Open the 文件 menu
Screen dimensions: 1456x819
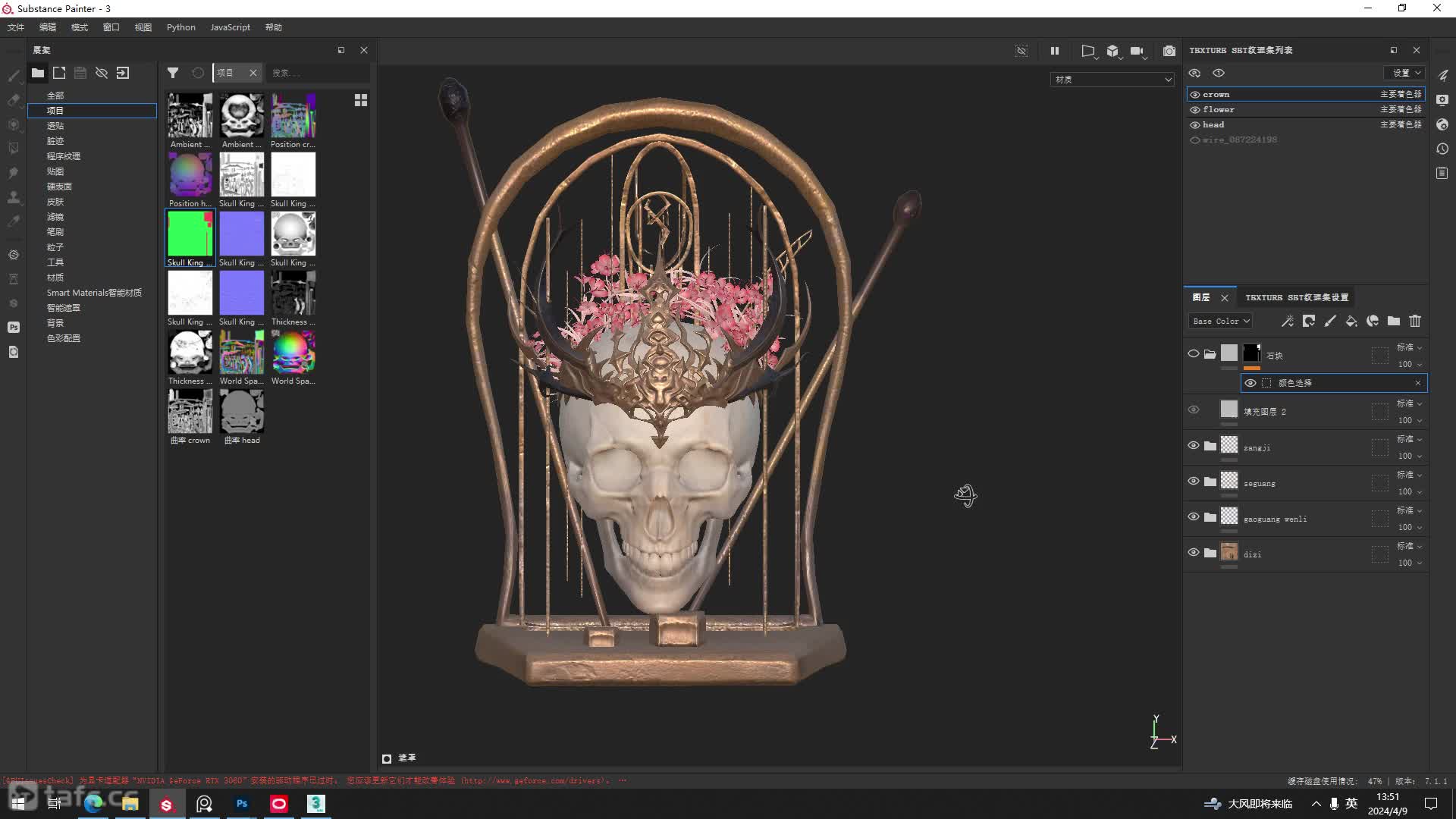point(16,27)
